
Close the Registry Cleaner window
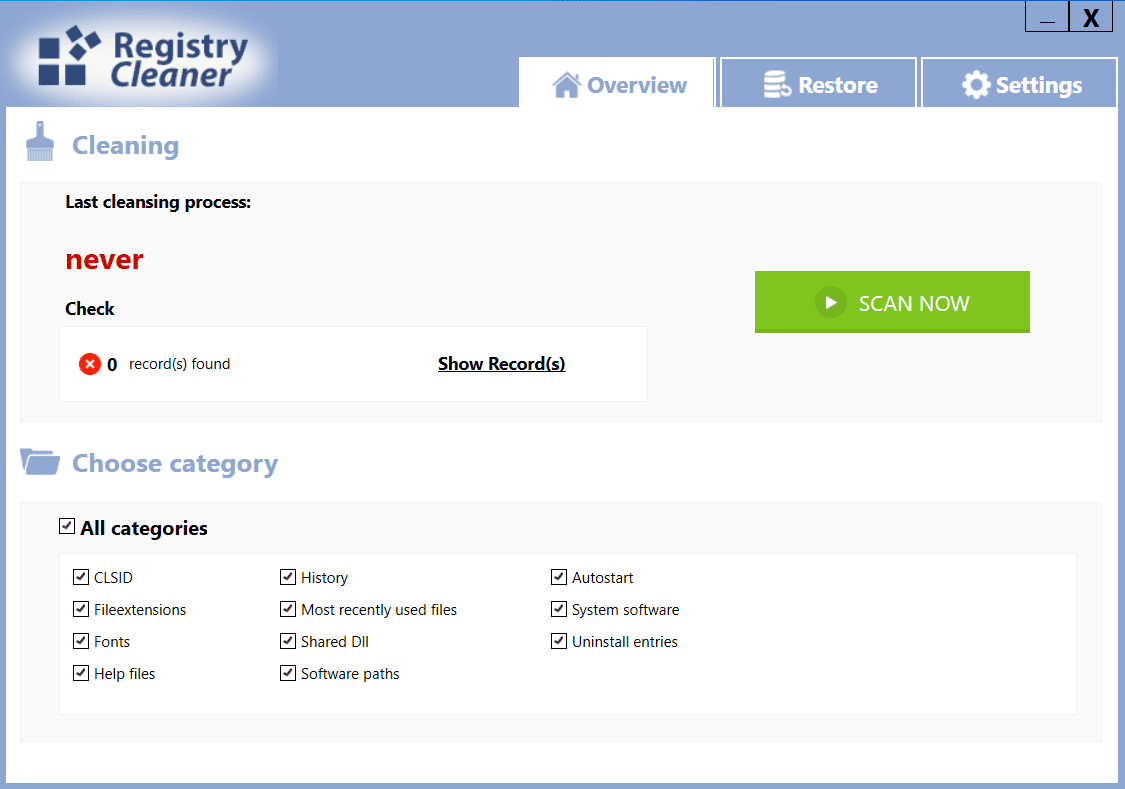click(x=1091, y=16)
